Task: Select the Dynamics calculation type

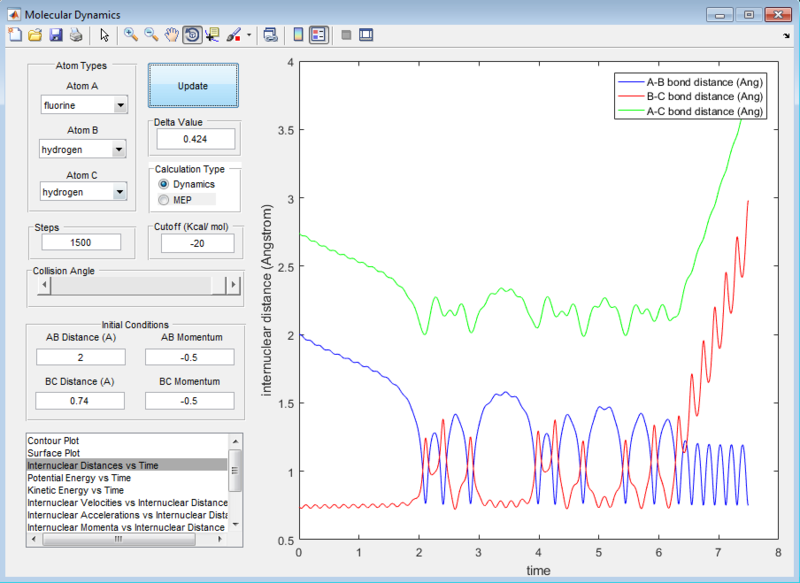Action: point(164,184)
